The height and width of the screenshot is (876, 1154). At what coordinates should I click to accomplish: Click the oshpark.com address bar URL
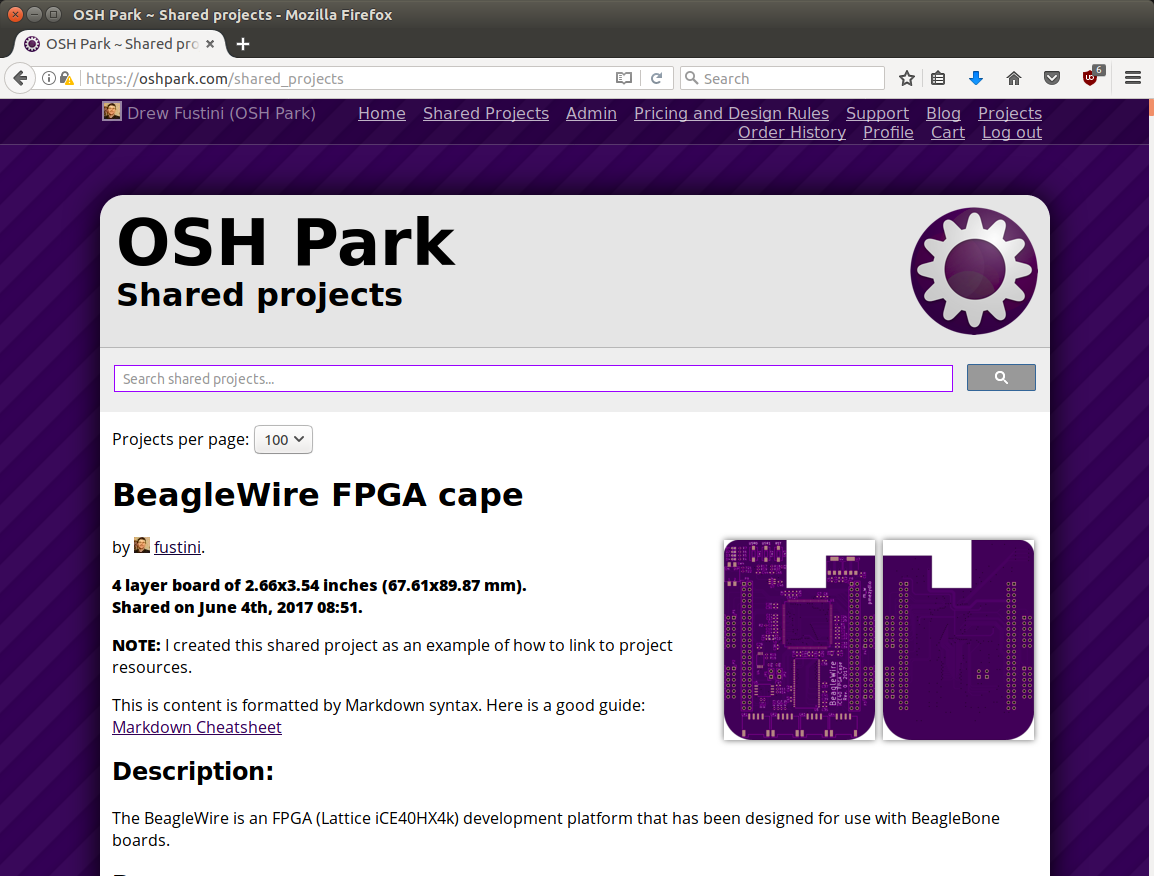215,78
